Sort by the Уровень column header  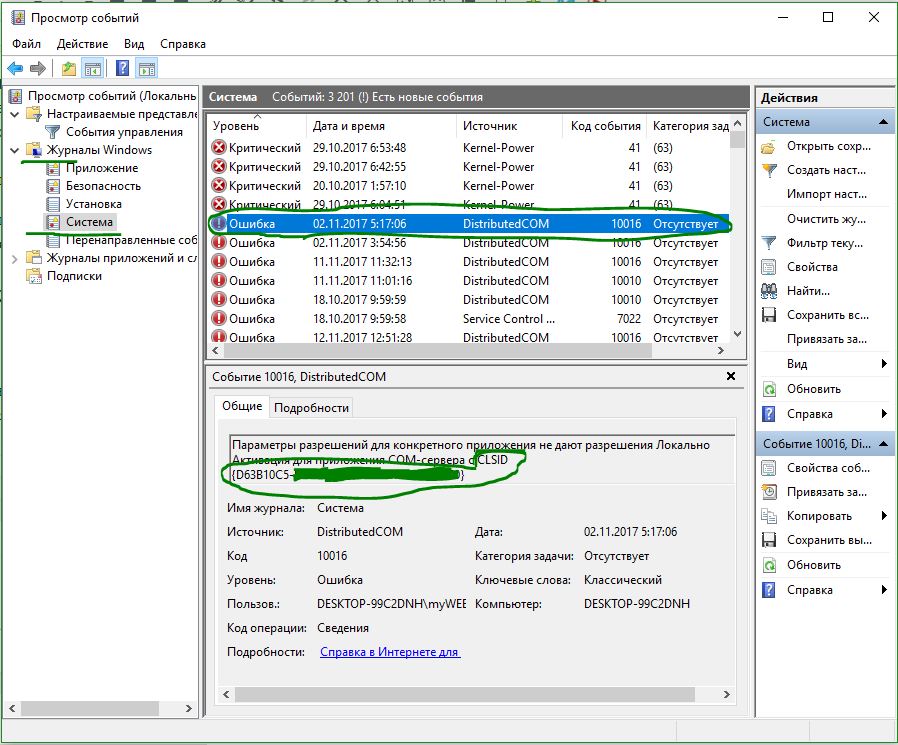[258, 126]
